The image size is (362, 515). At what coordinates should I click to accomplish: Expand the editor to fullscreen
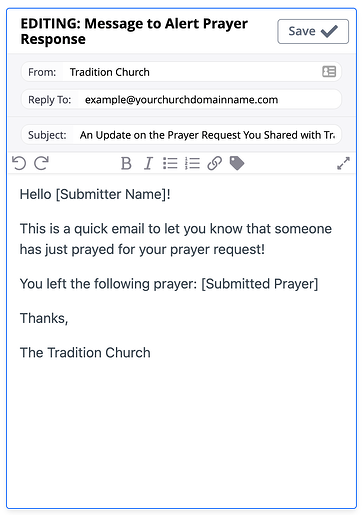pos(343,163)
